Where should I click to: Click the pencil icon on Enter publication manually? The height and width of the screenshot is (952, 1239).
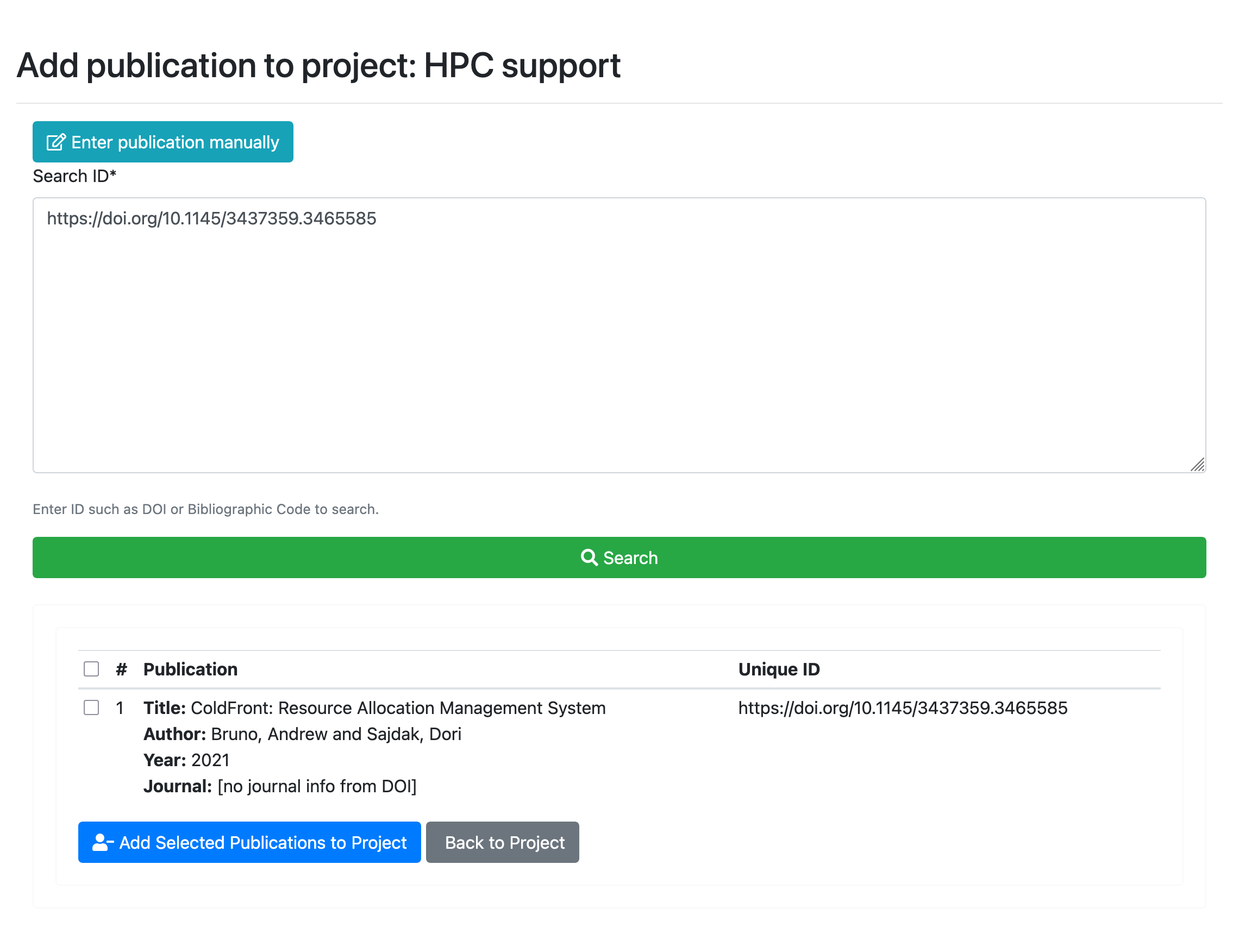pos(57,142)
